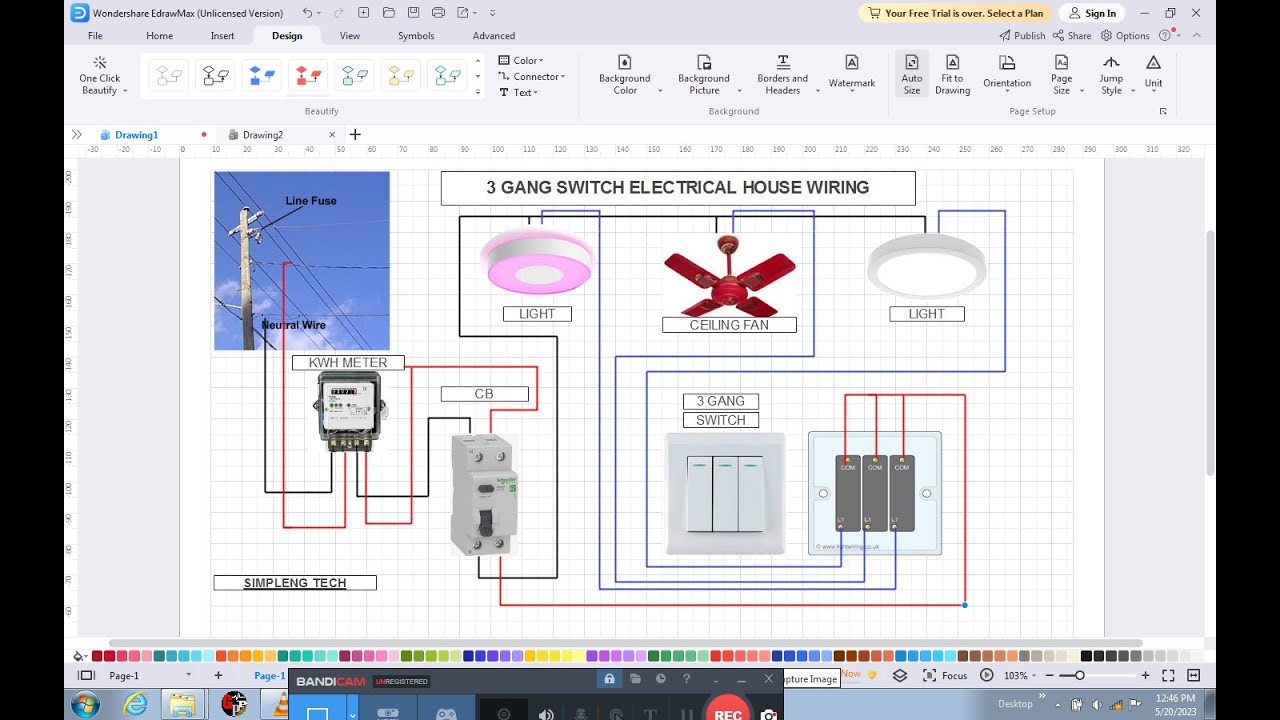
Task: Switch to the Insert tab
Action: 223,35
